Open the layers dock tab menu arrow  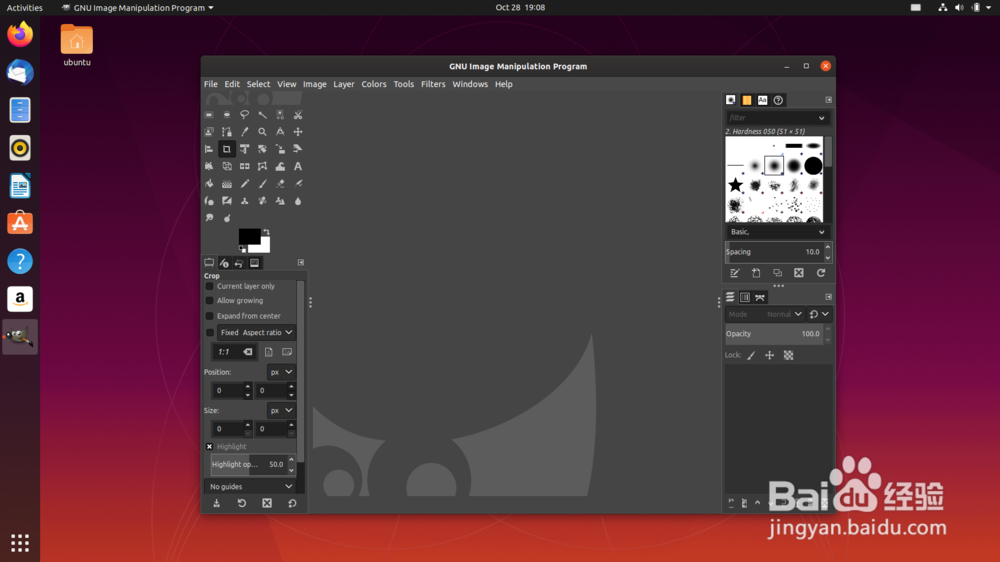pos(828,297)
